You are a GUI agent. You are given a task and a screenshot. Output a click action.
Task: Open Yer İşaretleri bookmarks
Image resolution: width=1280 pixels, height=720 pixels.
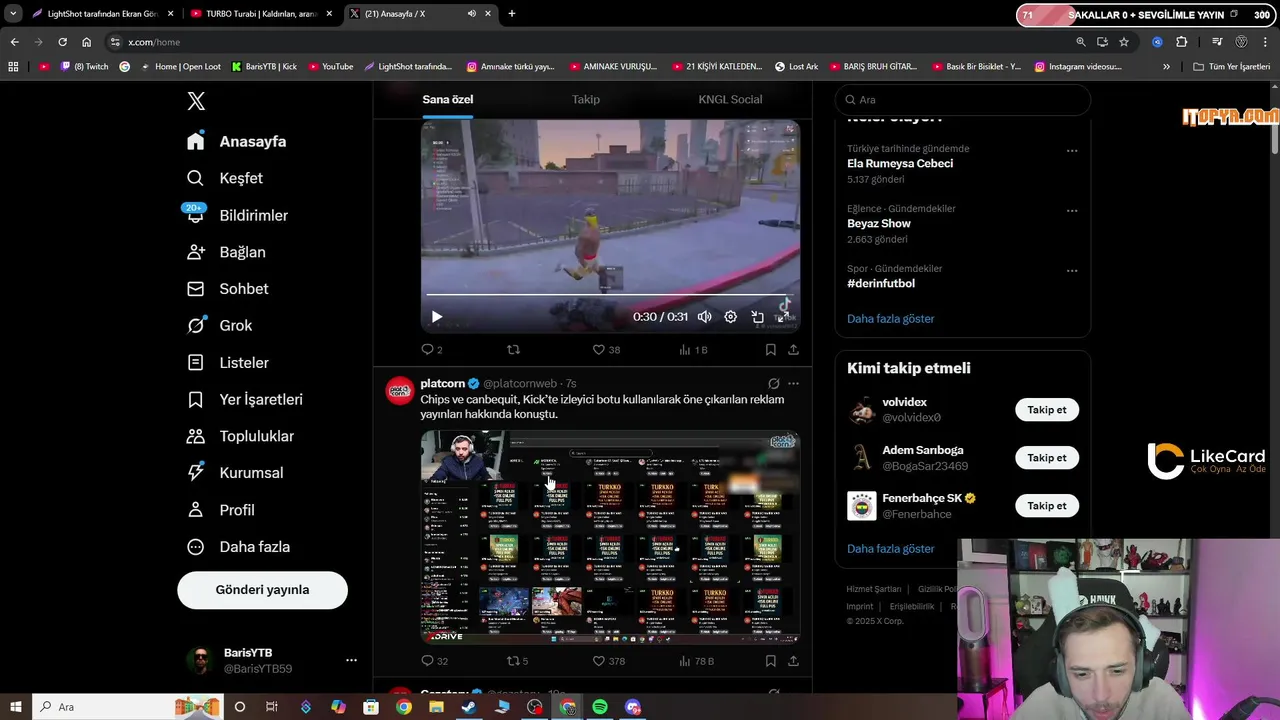(x=244, y=399)
